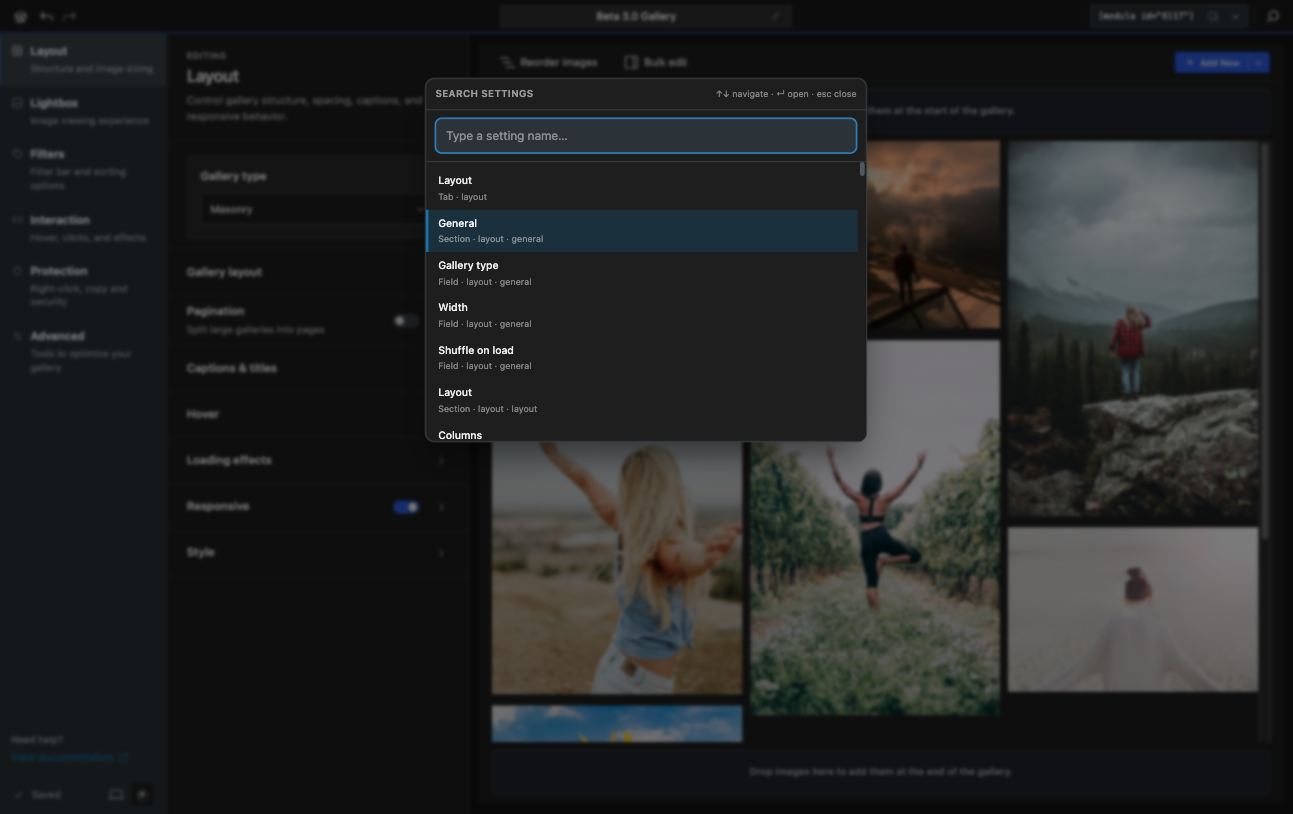Click the copy icon next to the shortcode
Screen dimensions: 1293x814
1214,16
